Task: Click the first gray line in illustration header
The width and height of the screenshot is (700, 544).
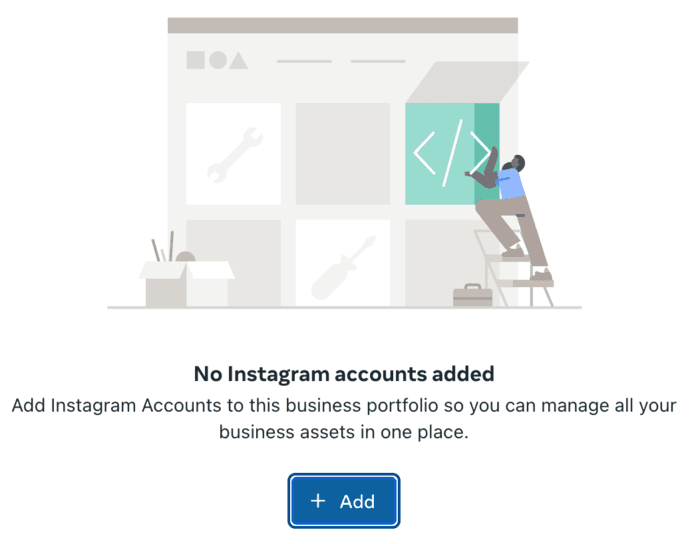Action: coord(303,61)
